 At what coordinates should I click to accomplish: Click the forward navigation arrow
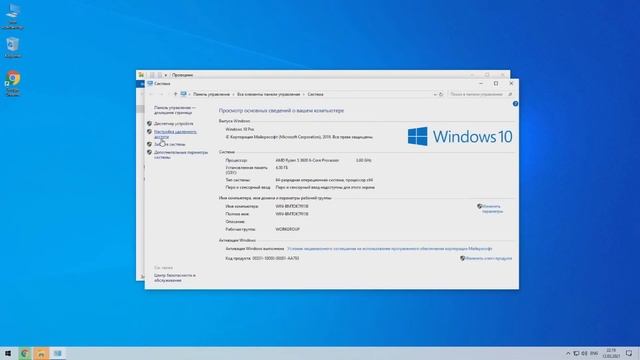pos(162,94)
